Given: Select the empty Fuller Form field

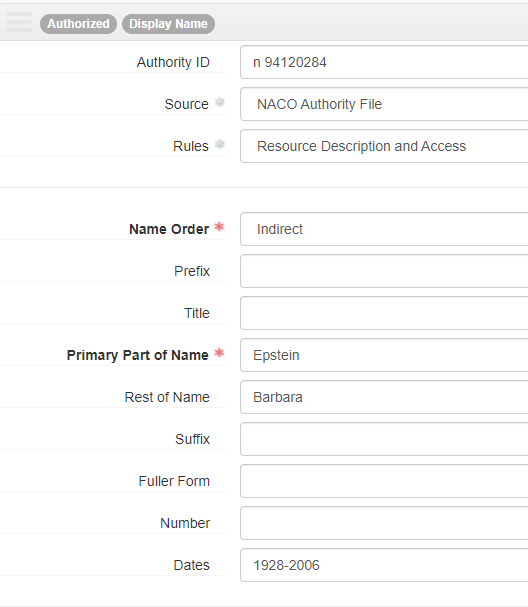Looking at the screenshot, I should pos(384,481).
